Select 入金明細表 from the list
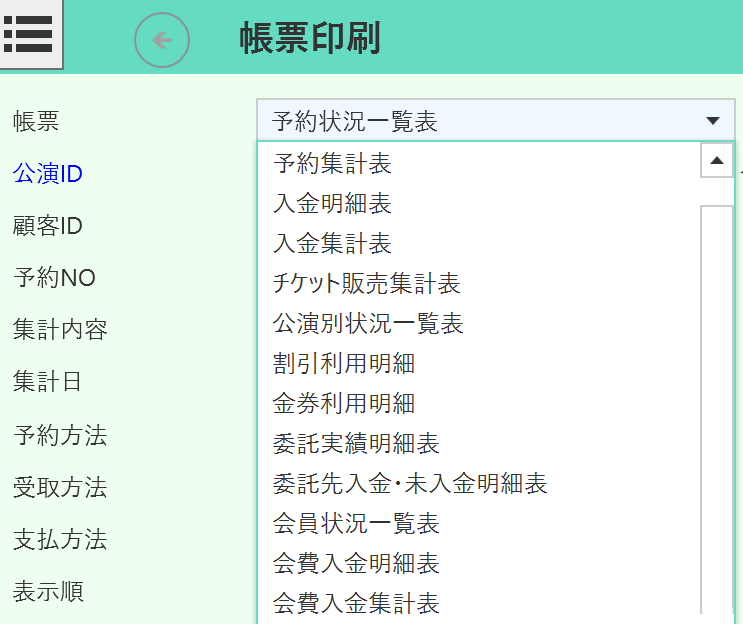 [332, 204]
